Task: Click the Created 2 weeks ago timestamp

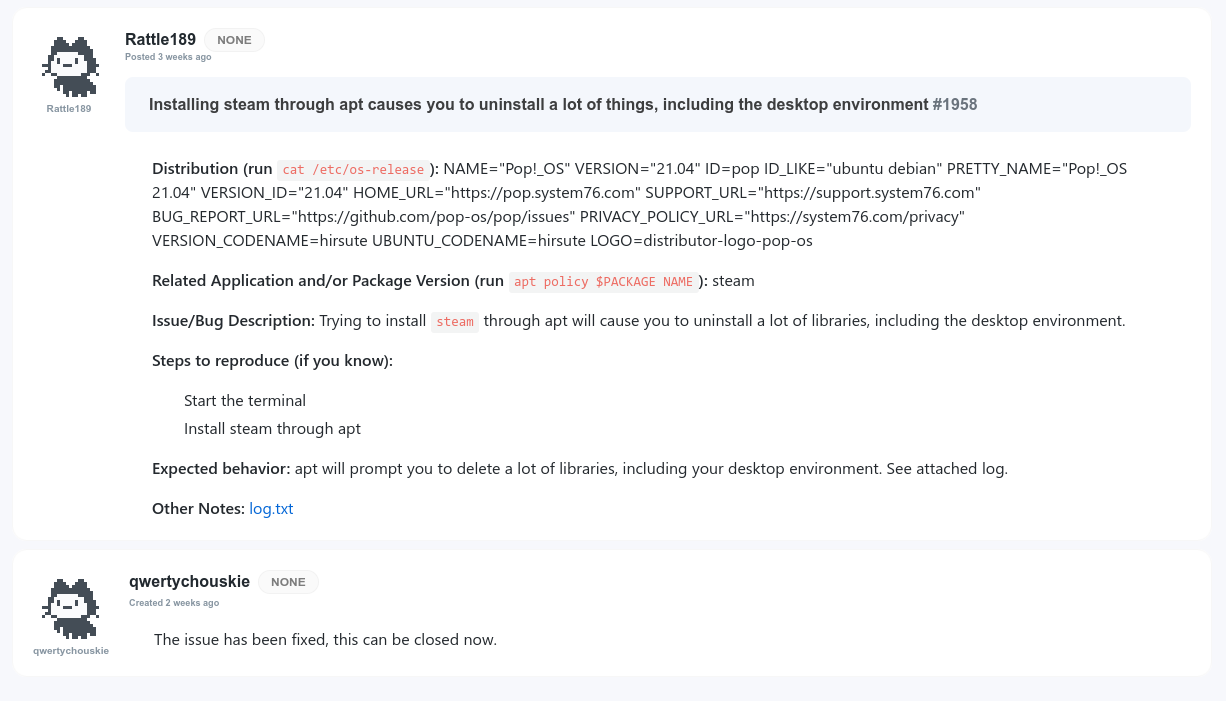Action: 174,603
